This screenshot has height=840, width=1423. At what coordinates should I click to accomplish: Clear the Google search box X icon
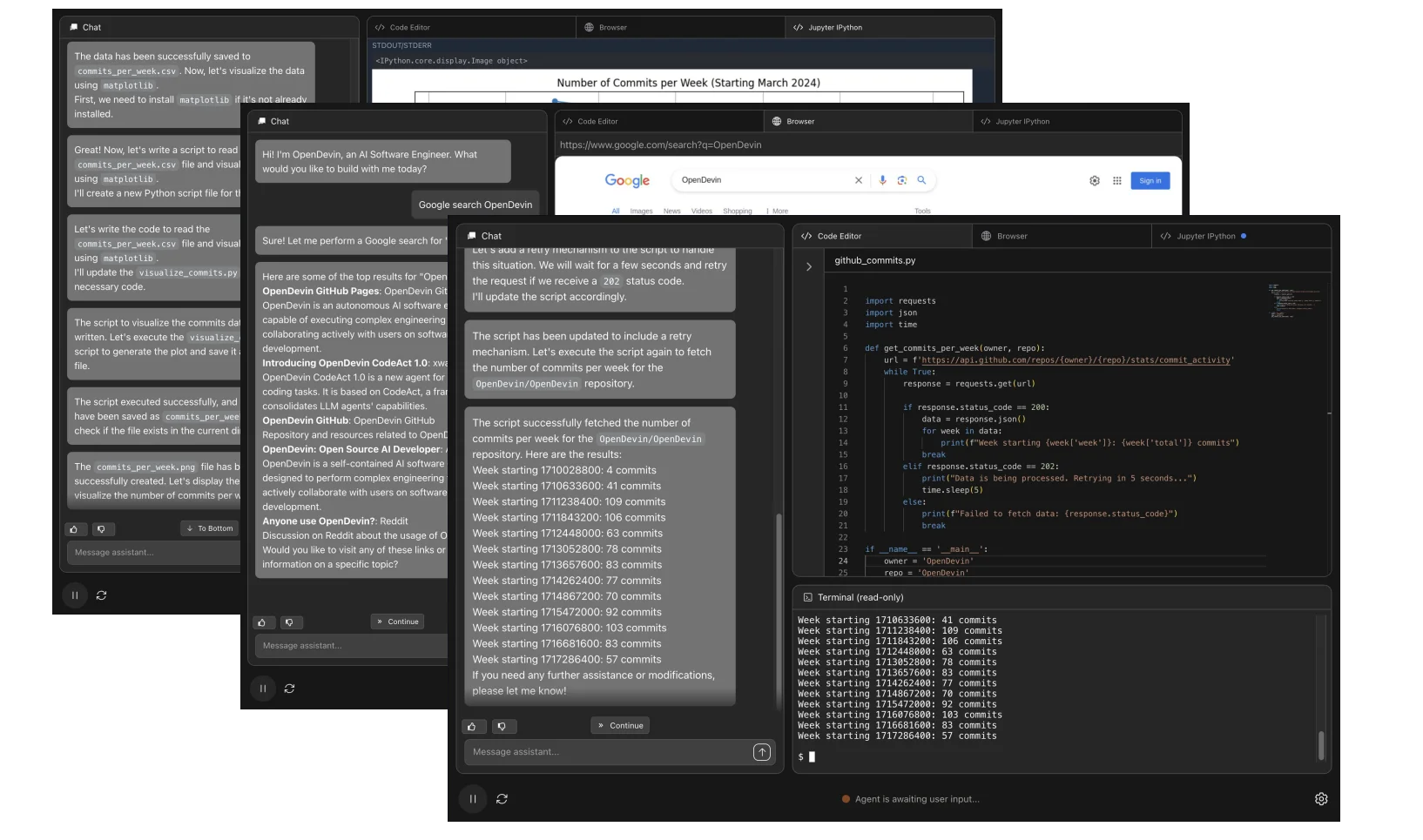point(859,180)
